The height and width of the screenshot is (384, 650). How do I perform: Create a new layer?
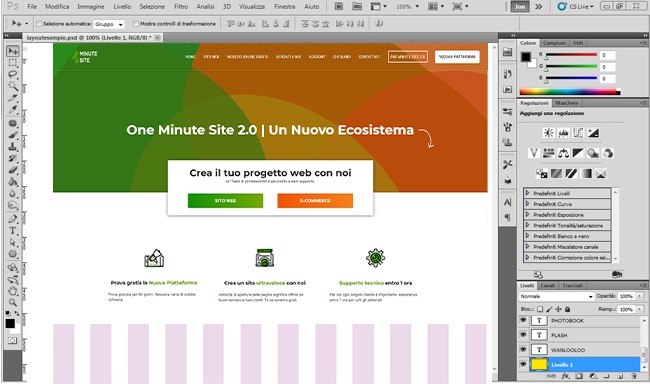(x=620, y=376)
